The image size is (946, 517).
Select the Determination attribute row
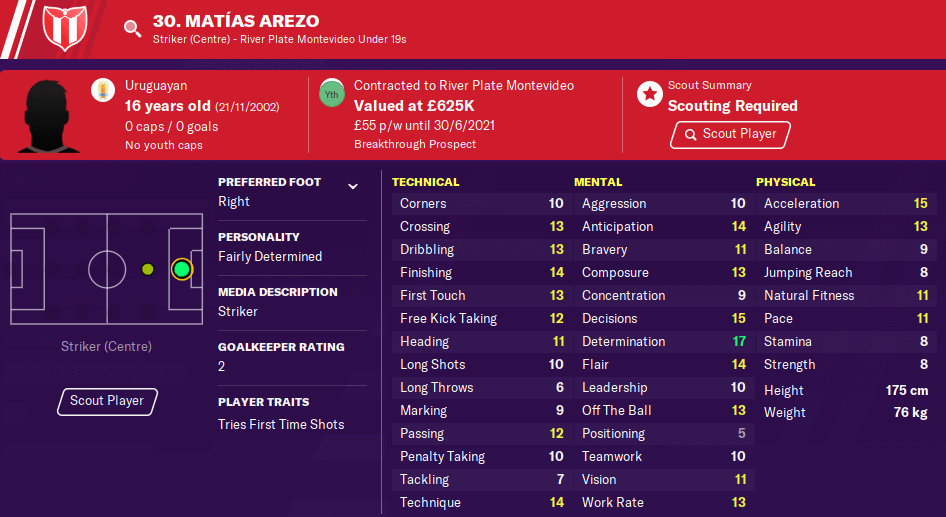coord(664,341)
